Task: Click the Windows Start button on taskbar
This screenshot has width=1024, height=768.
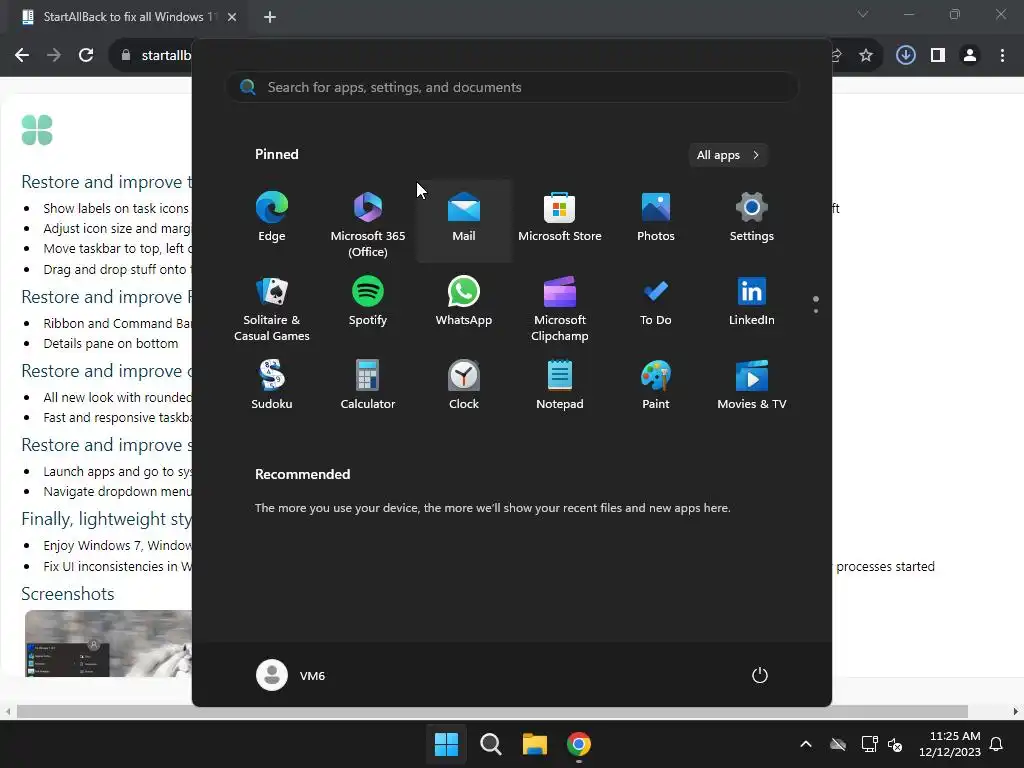Action: click(446, 744)
